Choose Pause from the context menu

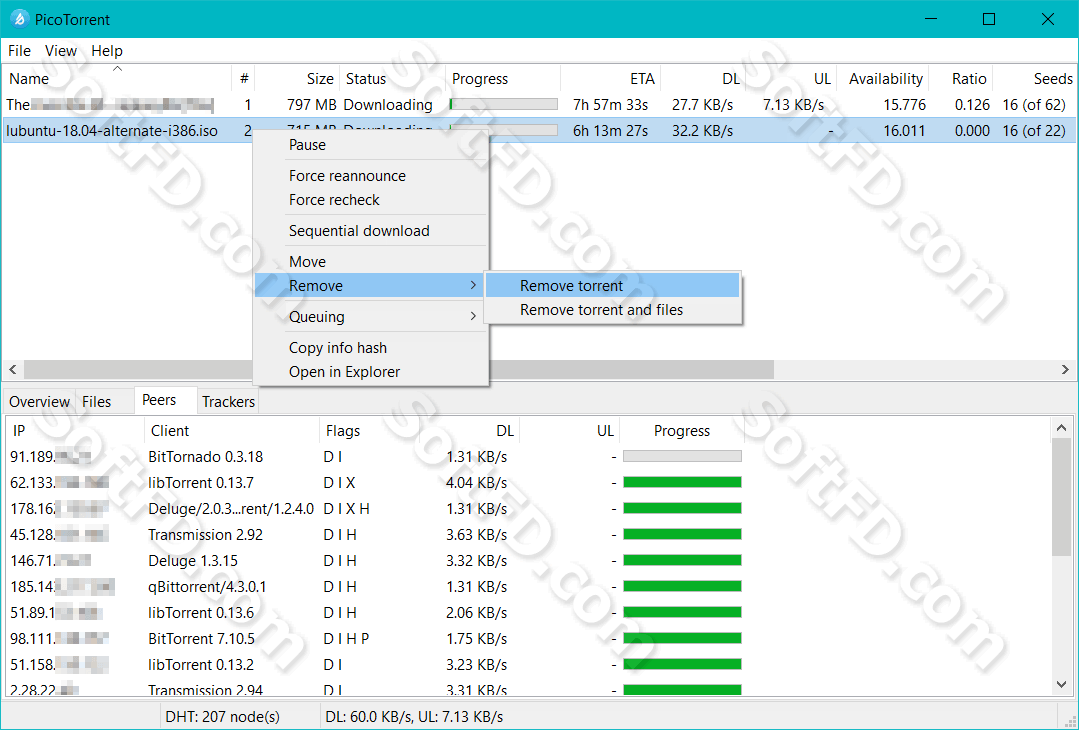(x=372, y=145)
